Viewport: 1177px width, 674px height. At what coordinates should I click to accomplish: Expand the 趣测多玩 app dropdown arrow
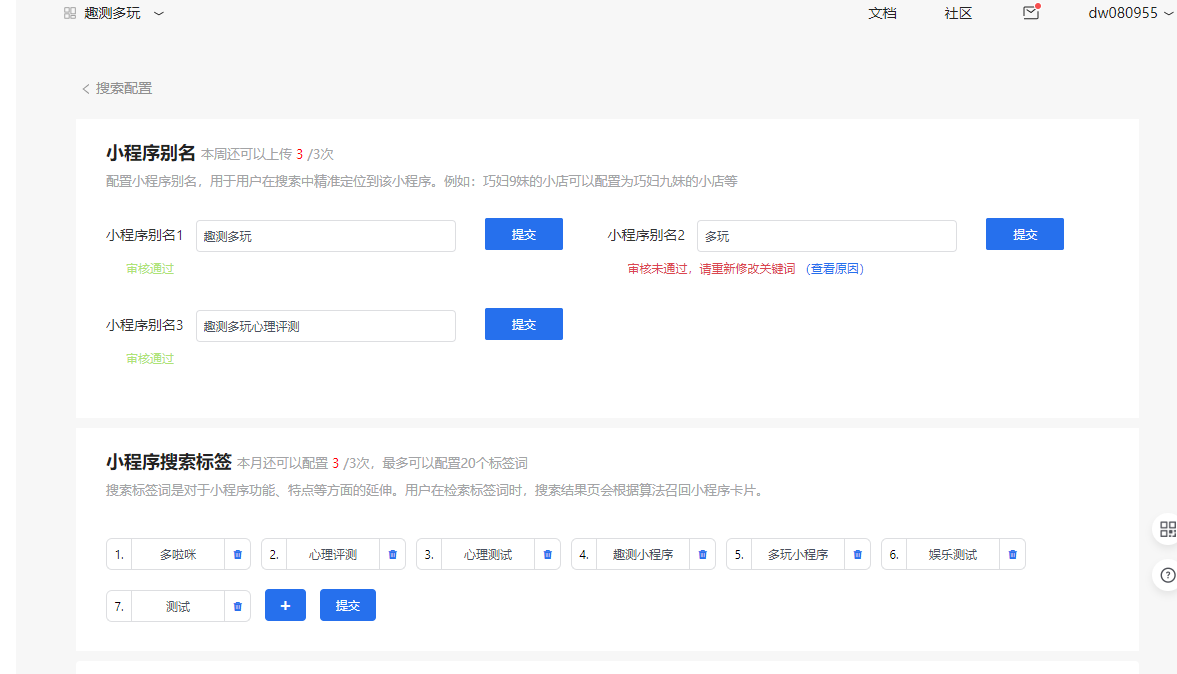158,14
